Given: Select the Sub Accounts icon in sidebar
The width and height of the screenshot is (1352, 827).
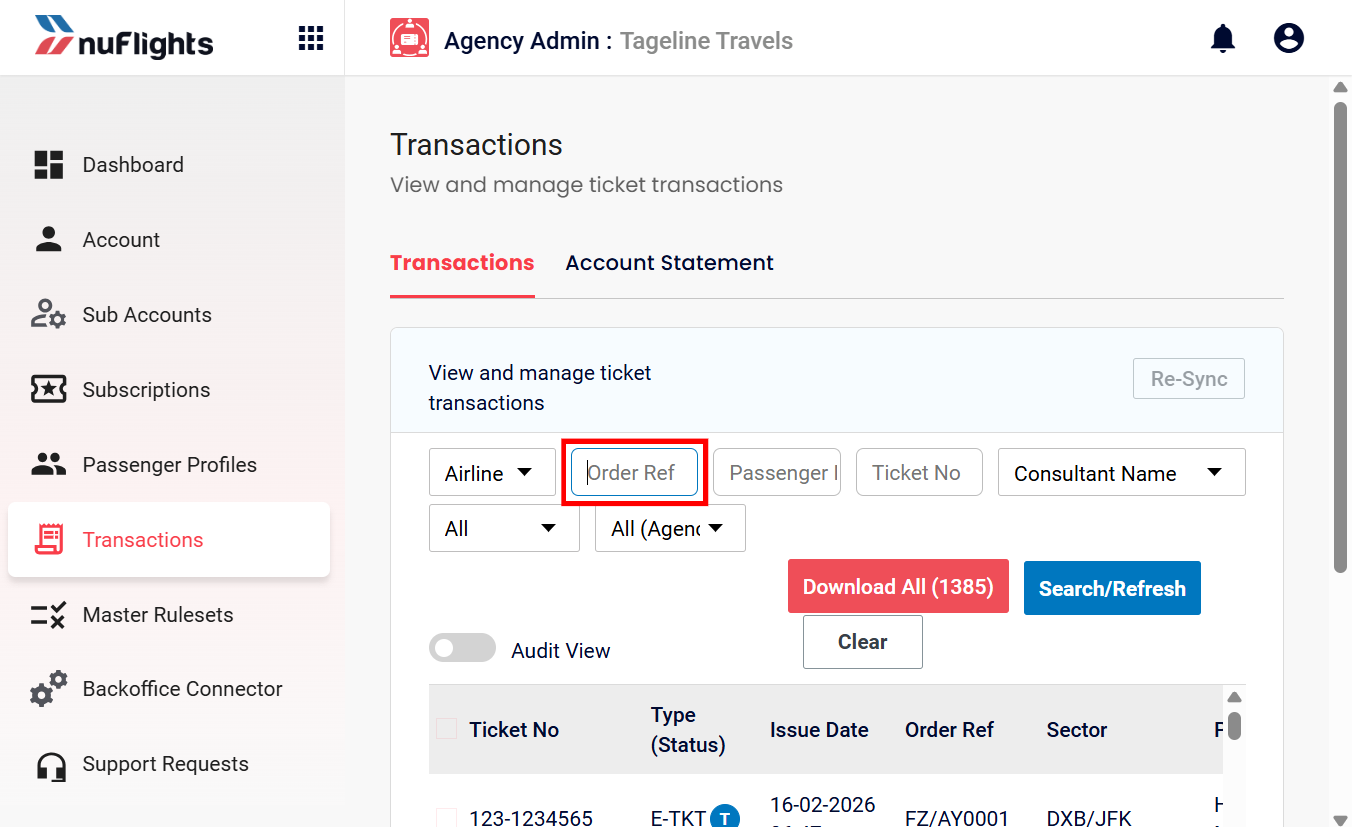Looking at the screenshot, I should point(48,315).
